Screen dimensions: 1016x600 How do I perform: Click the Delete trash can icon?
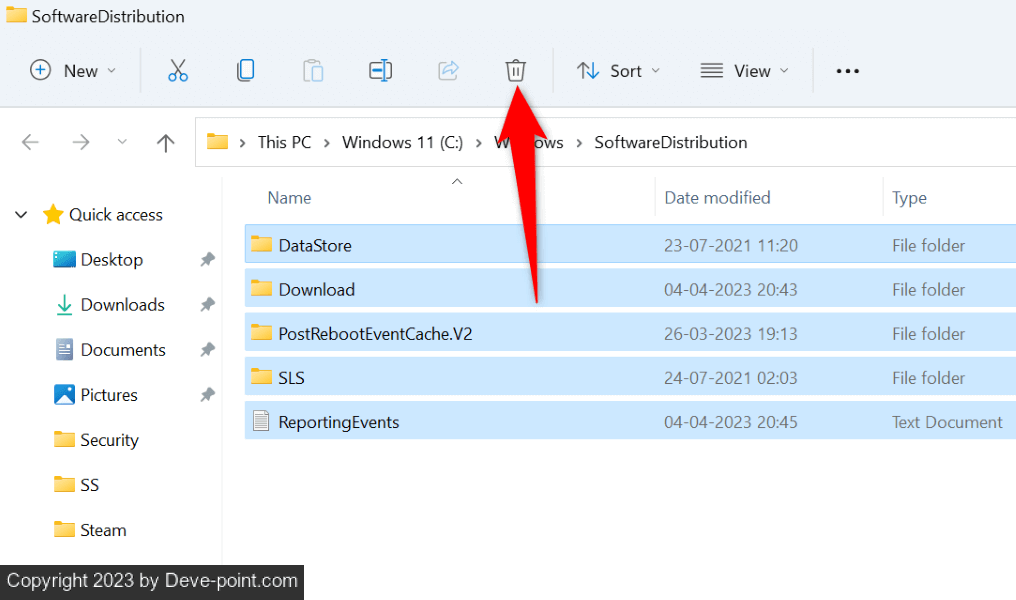515,71
